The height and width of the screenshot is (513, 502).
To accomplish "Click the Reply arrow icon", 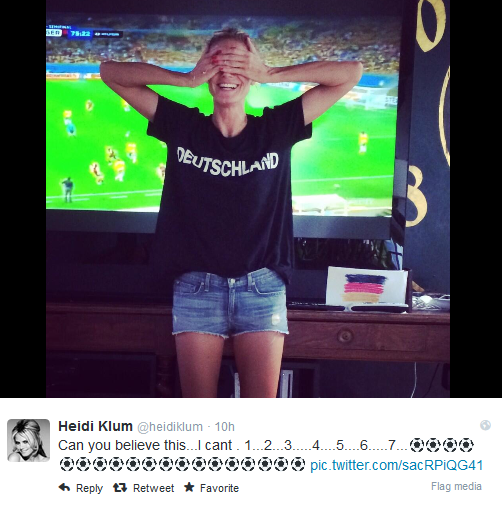I will 64,488.
